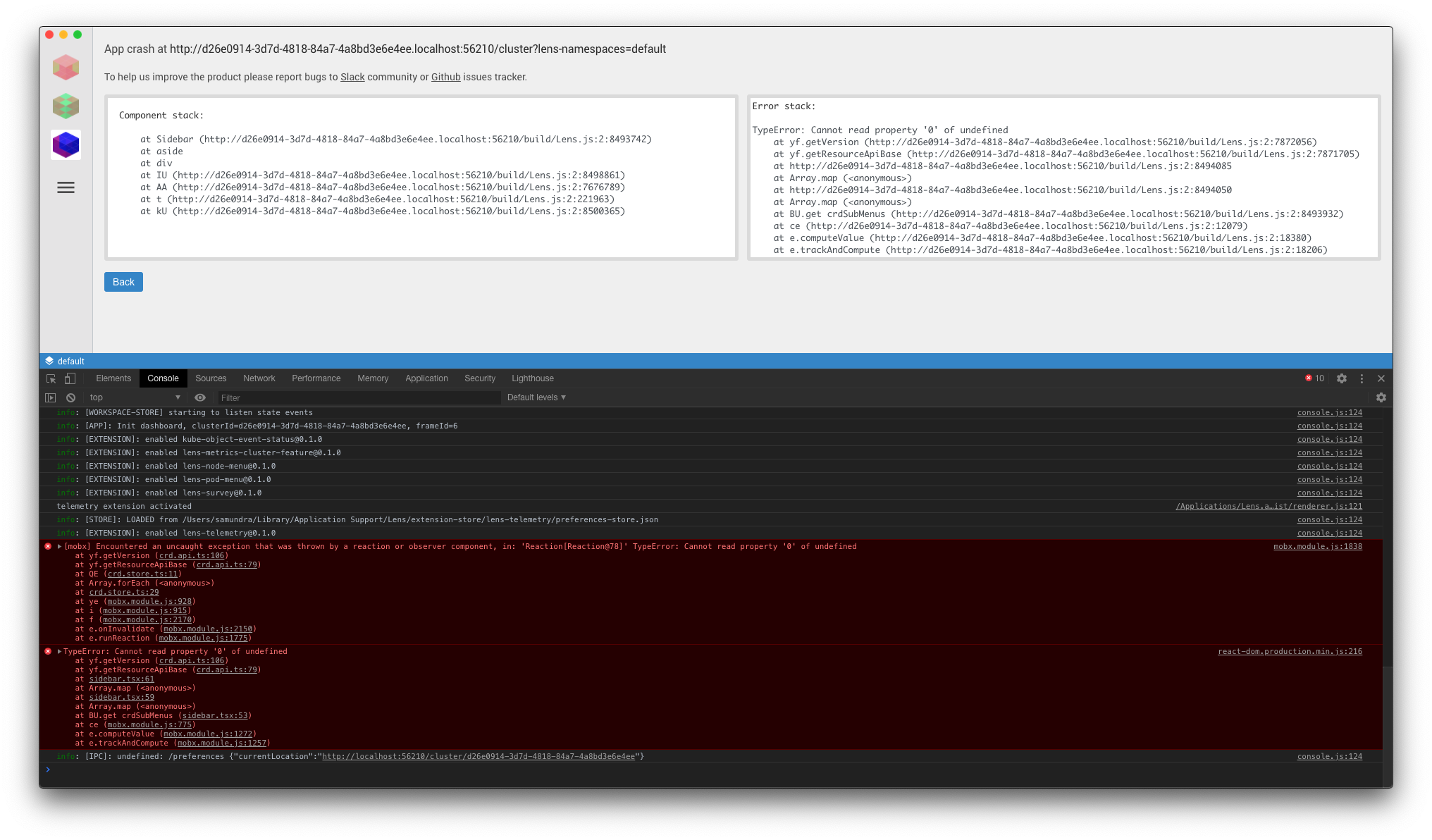Viewport: 1432px width, 840px height.
Task: Select the blue-purple cube cluster icon
Action: coord(66,145)
